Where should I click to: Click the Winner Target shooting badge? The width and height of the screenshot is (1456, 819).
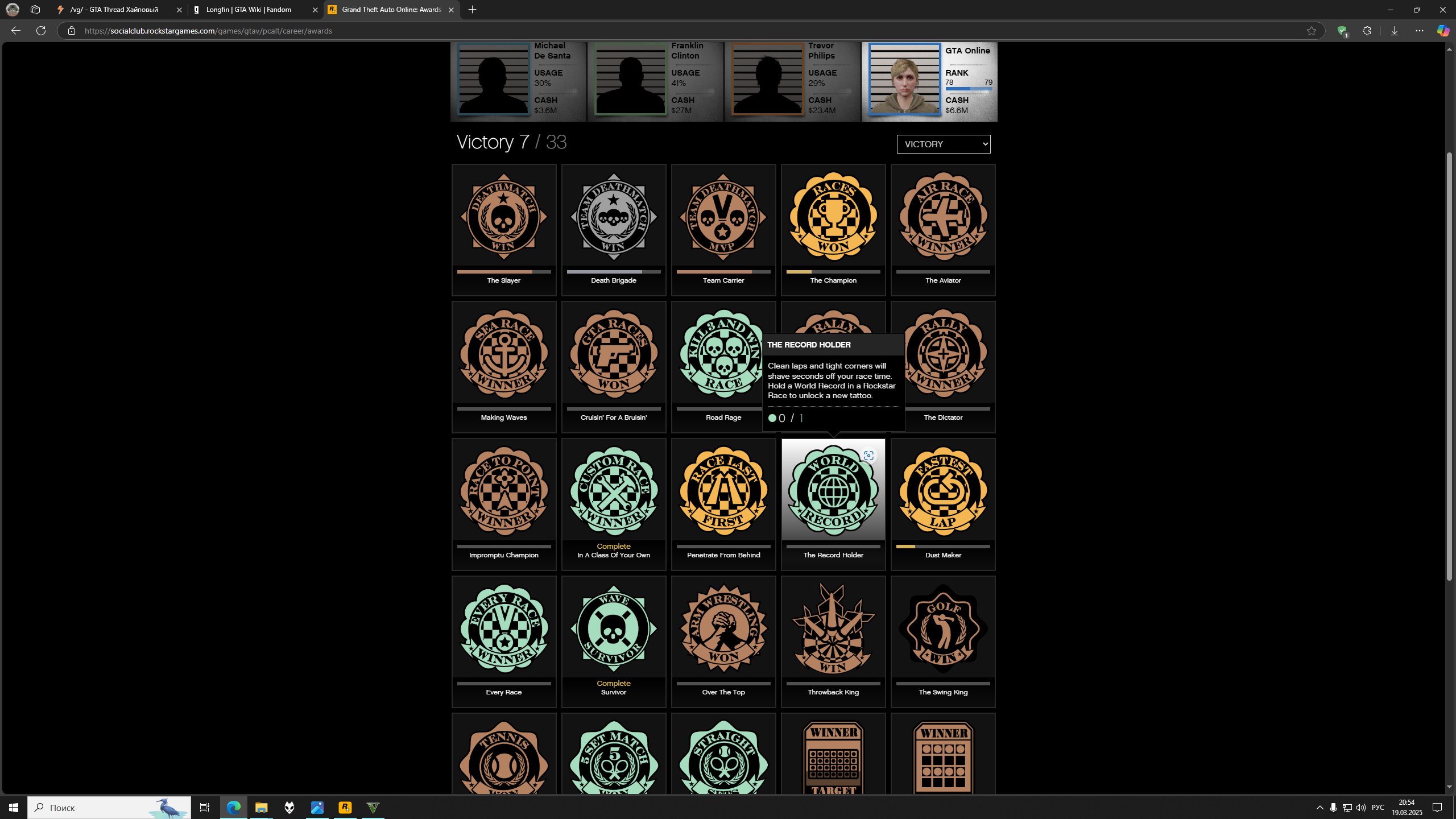click(833, 758)
